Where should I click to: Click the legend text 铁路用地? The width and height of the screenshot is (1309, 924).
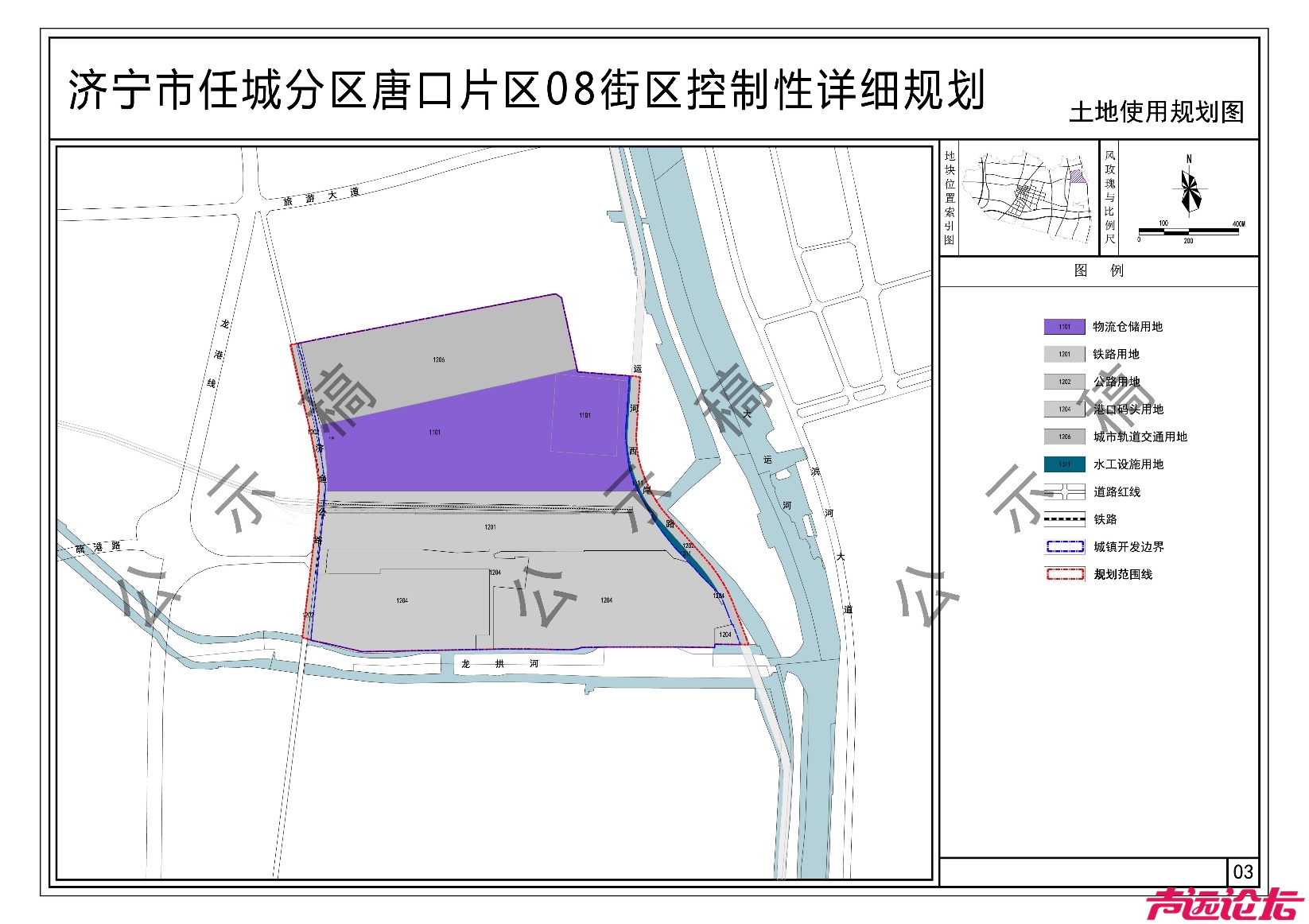pyautogui.click(x=1116, y=354)
